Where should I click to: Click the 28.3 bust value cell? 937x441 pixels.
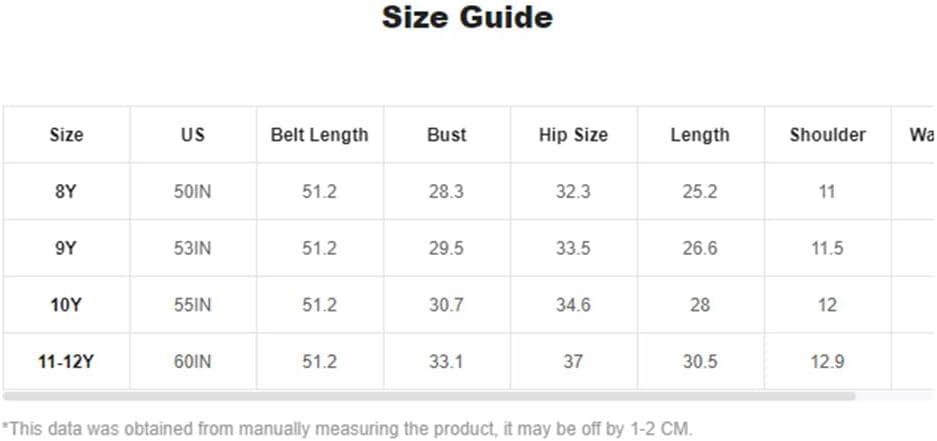click(x=446, y=191)
